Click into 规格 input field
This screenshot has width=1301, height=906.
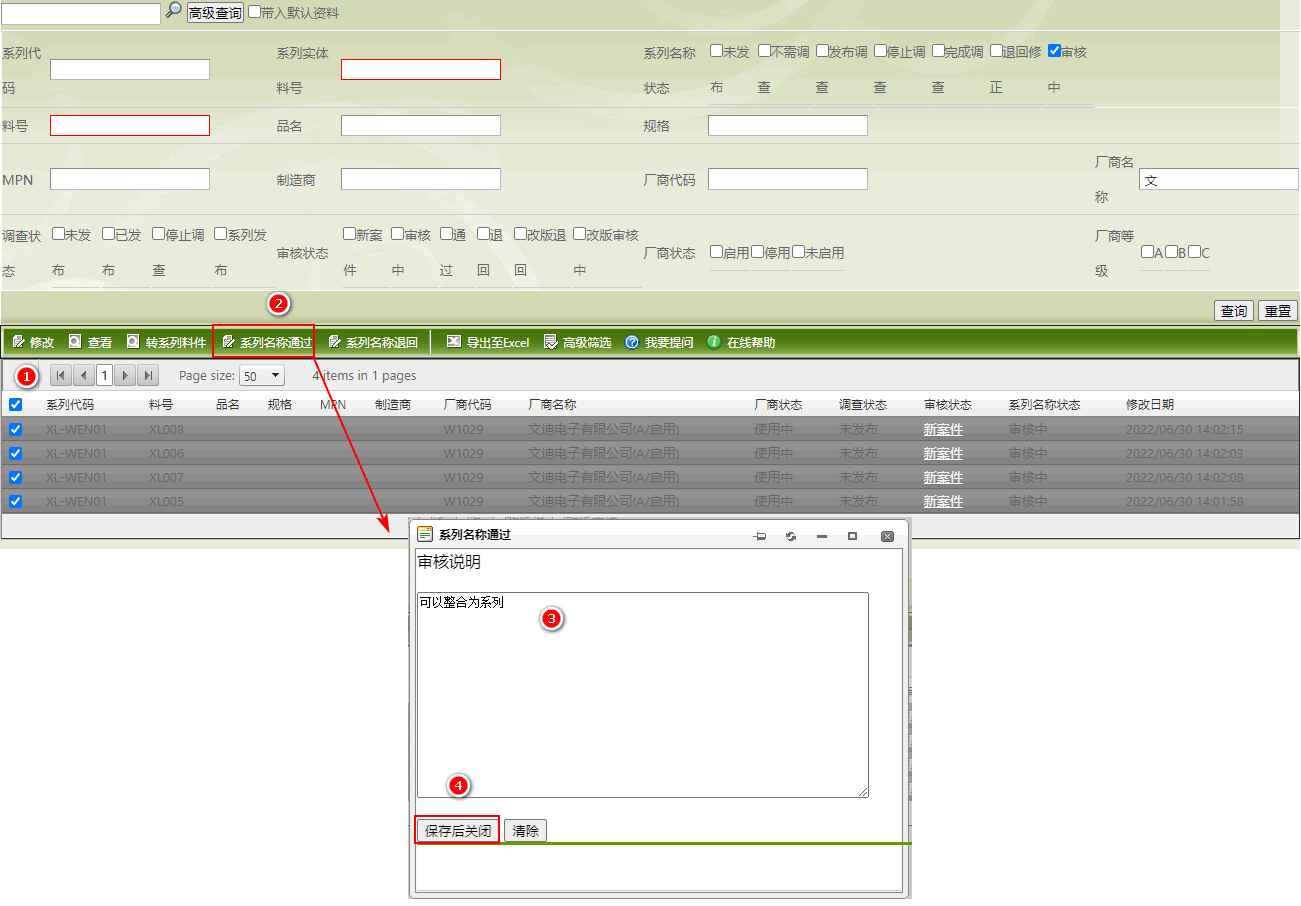pyautogui.click(x=788, y=125)
